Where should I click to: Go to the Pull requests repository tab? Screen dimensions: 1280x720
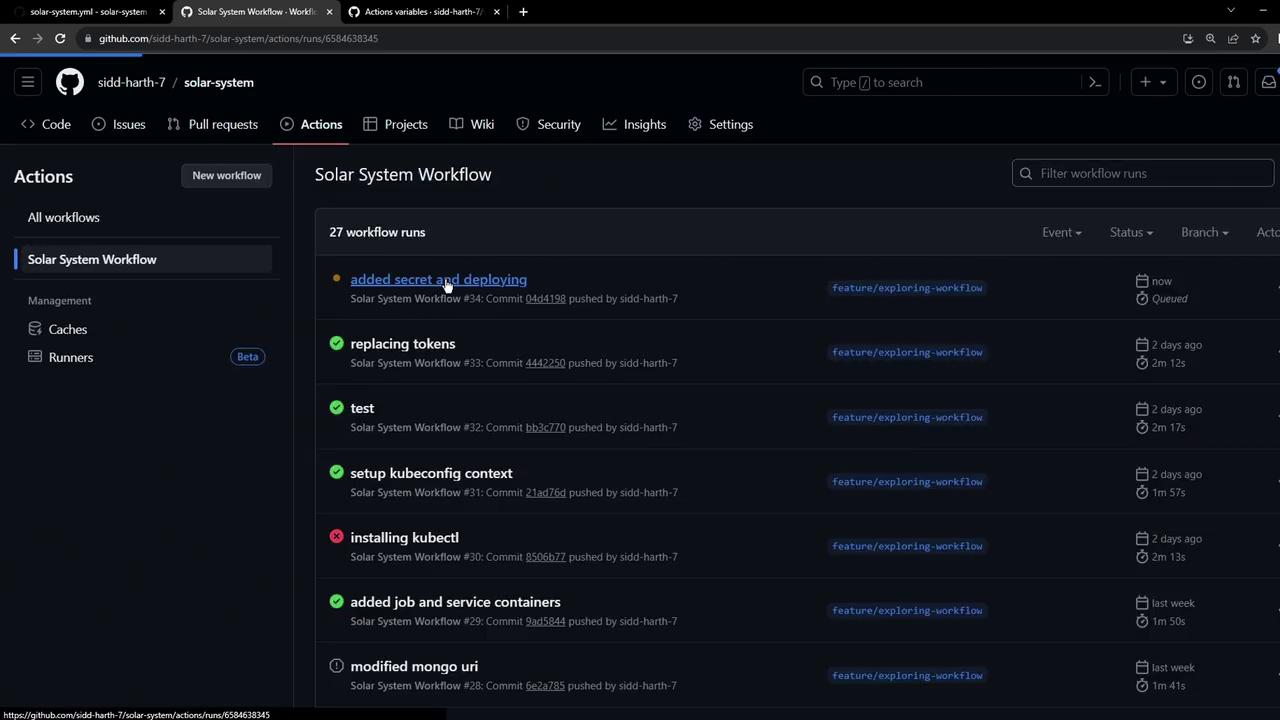[x=212, y=124]
